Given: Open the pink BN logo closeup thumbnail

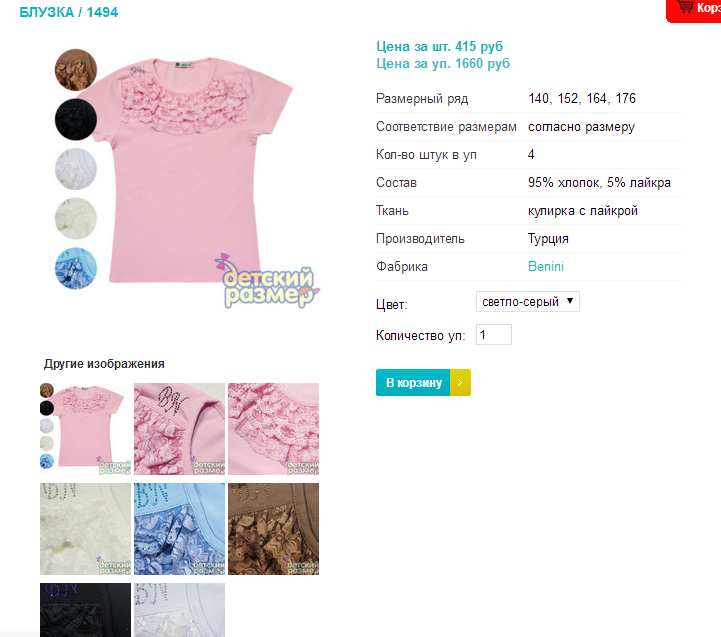Looking at the screenshot, I should click(x=179, y=429).
